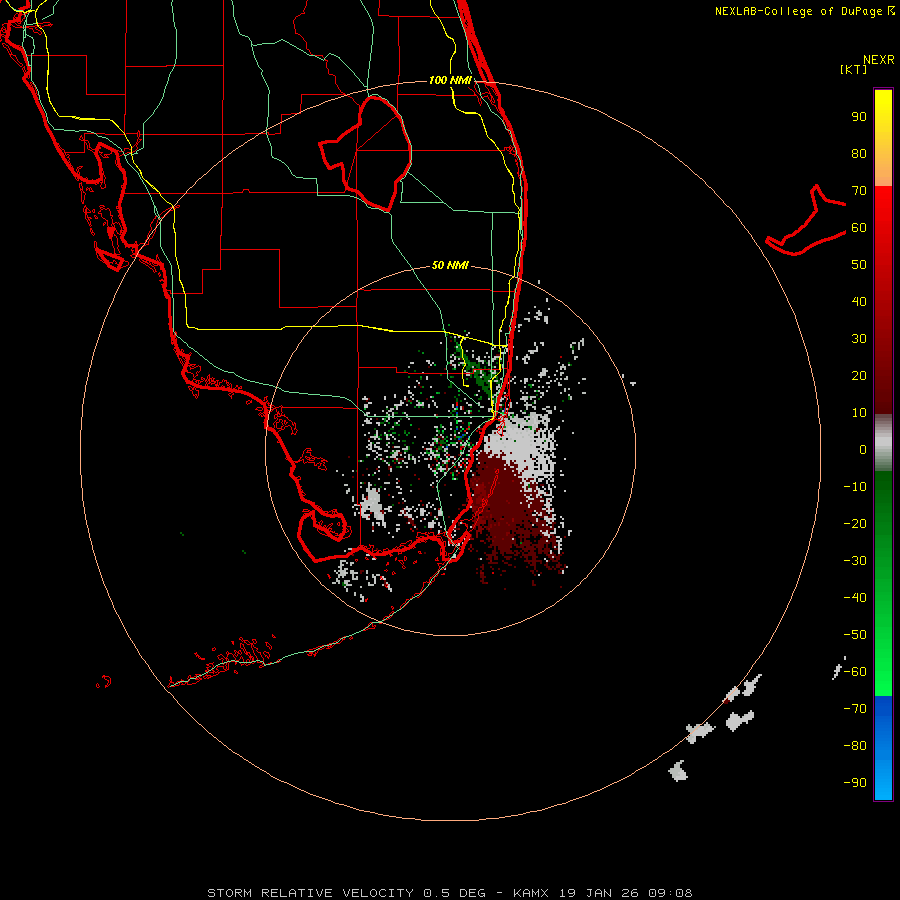Click the -40 value on velocity scale
The width and height of the screenshot is (900, 900).
click(x=855, y=598)
